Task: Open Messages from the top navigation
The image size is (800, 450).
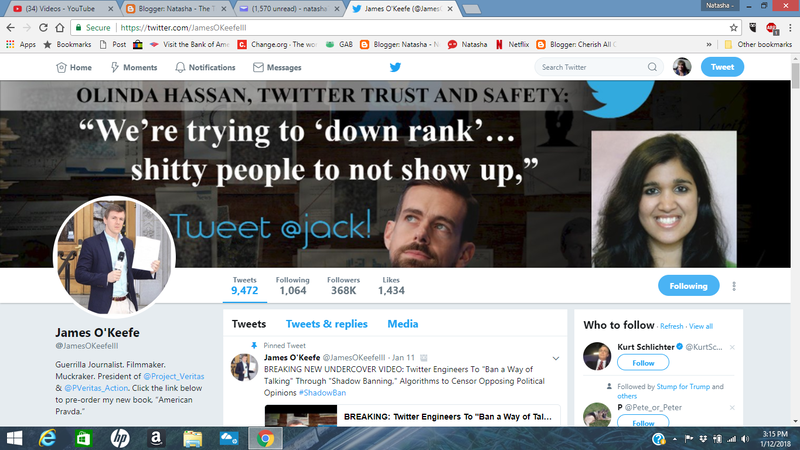Action: click(x=277, y=67)
